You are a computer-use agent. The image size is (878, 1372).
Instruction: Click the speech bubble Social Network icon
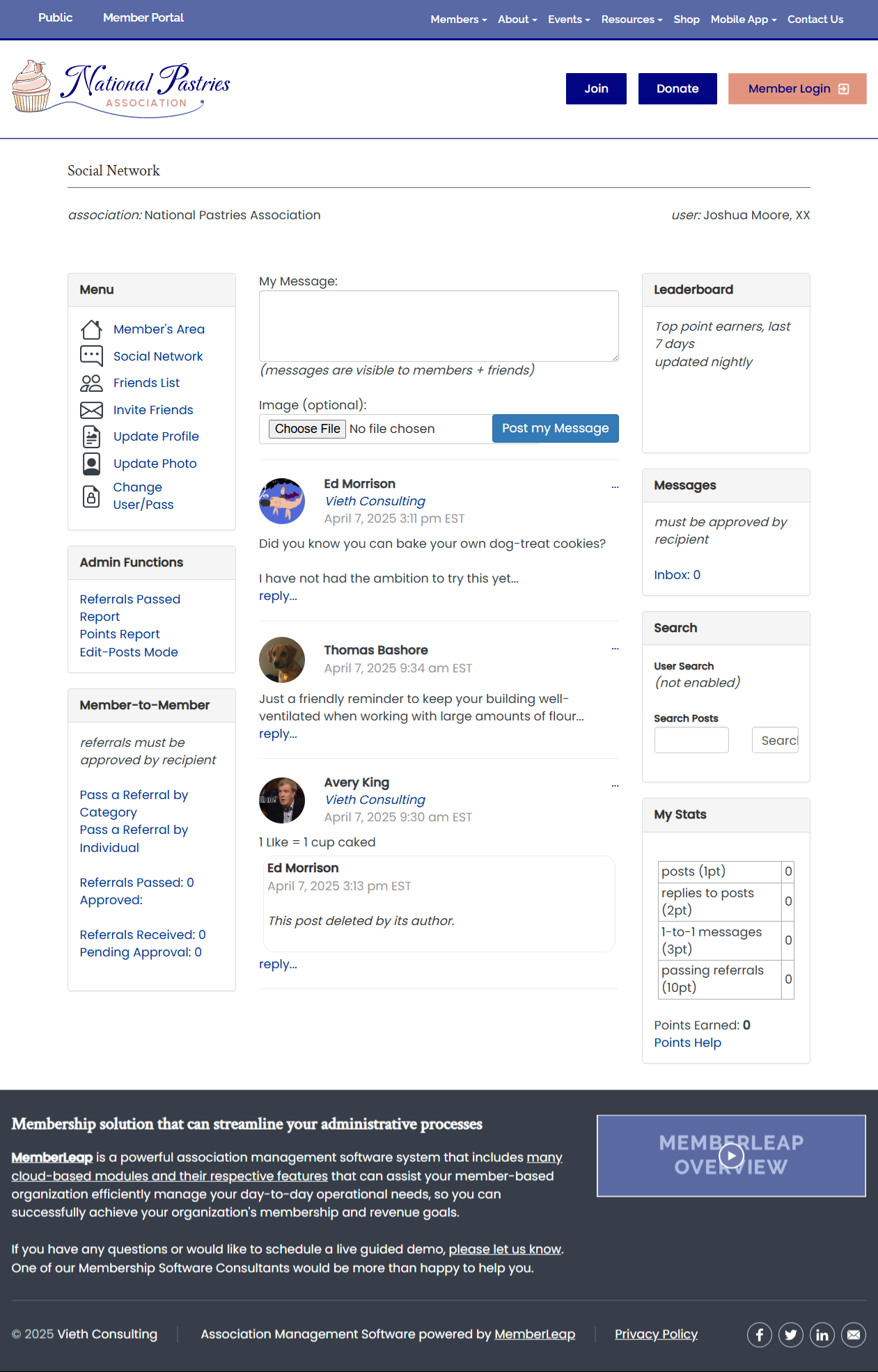coord(91,356)
